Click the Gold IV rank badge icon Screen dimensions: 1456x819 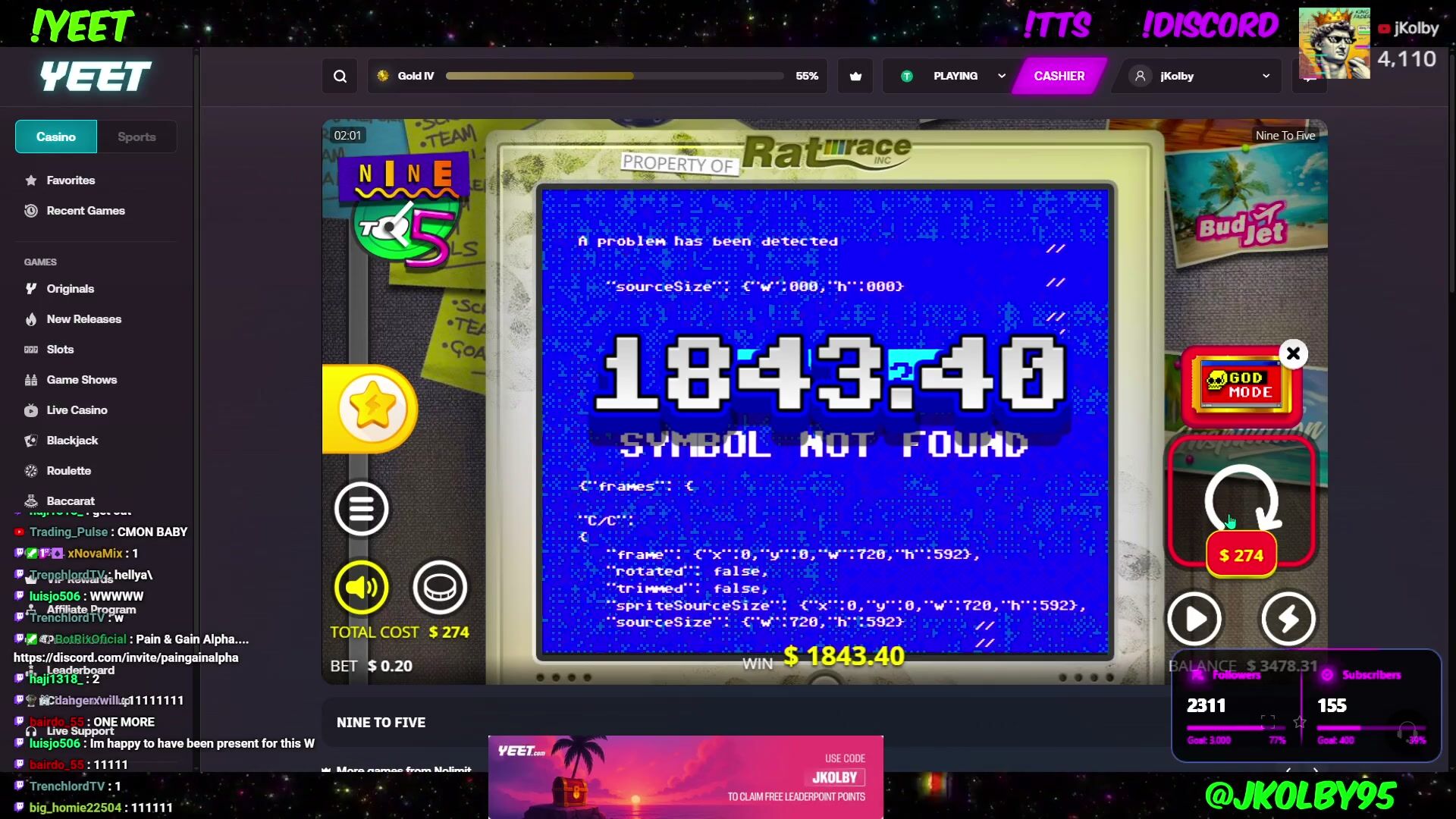(383, 76)
